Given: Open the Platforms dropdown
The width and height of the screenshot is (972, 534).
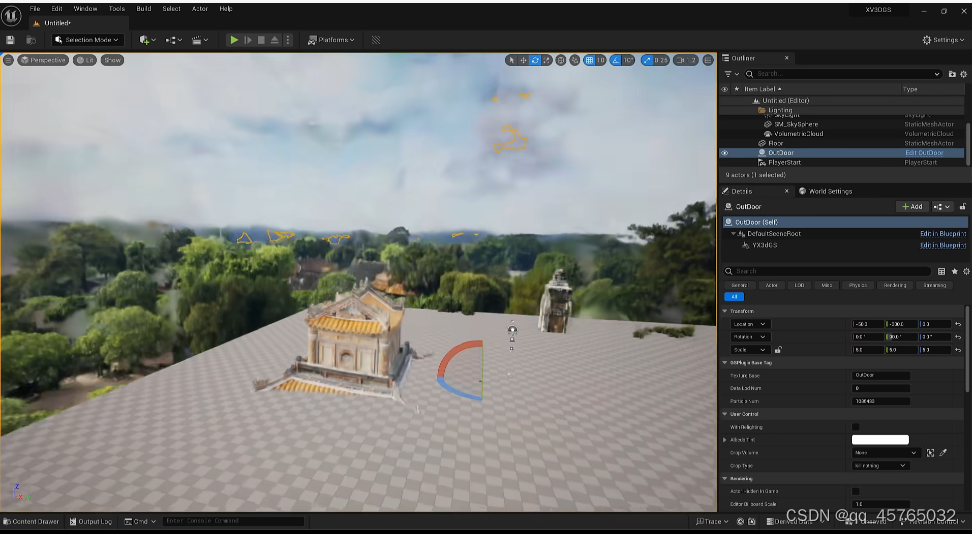Looking at the screenshot, I should (x=331, y=40).
